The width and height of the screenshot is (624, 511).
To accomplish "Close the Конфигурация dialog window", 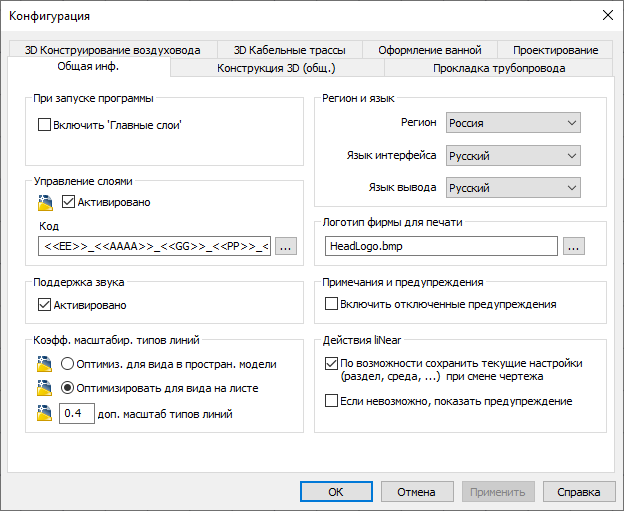I will pos(607,16).
